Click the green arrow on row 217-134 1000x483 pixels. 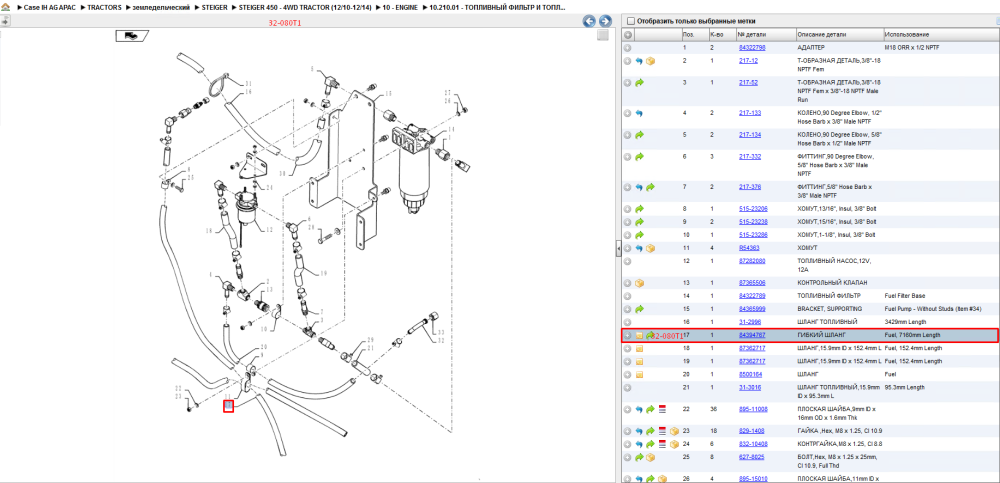pos(640,135)
